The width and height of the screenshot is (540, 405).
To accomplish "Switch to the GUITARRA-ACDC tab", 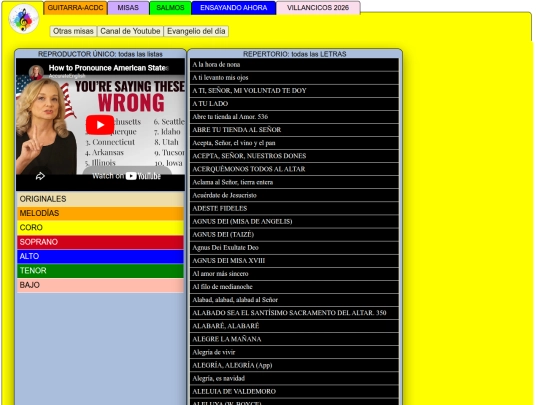I will click(x=75, y=8).
